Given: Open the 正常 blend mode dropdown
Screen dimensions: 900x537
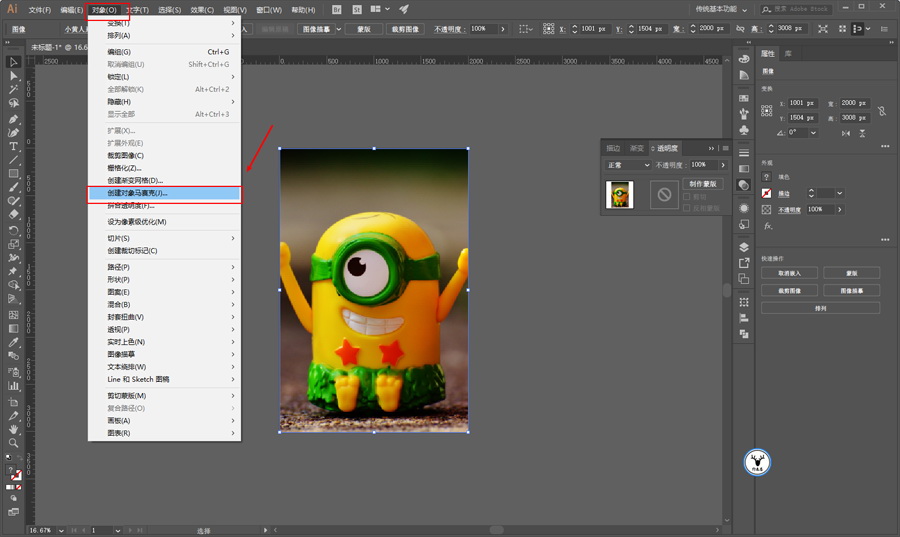Looking at the screenshot, I should pyautogui.click(x=627, y=165).
